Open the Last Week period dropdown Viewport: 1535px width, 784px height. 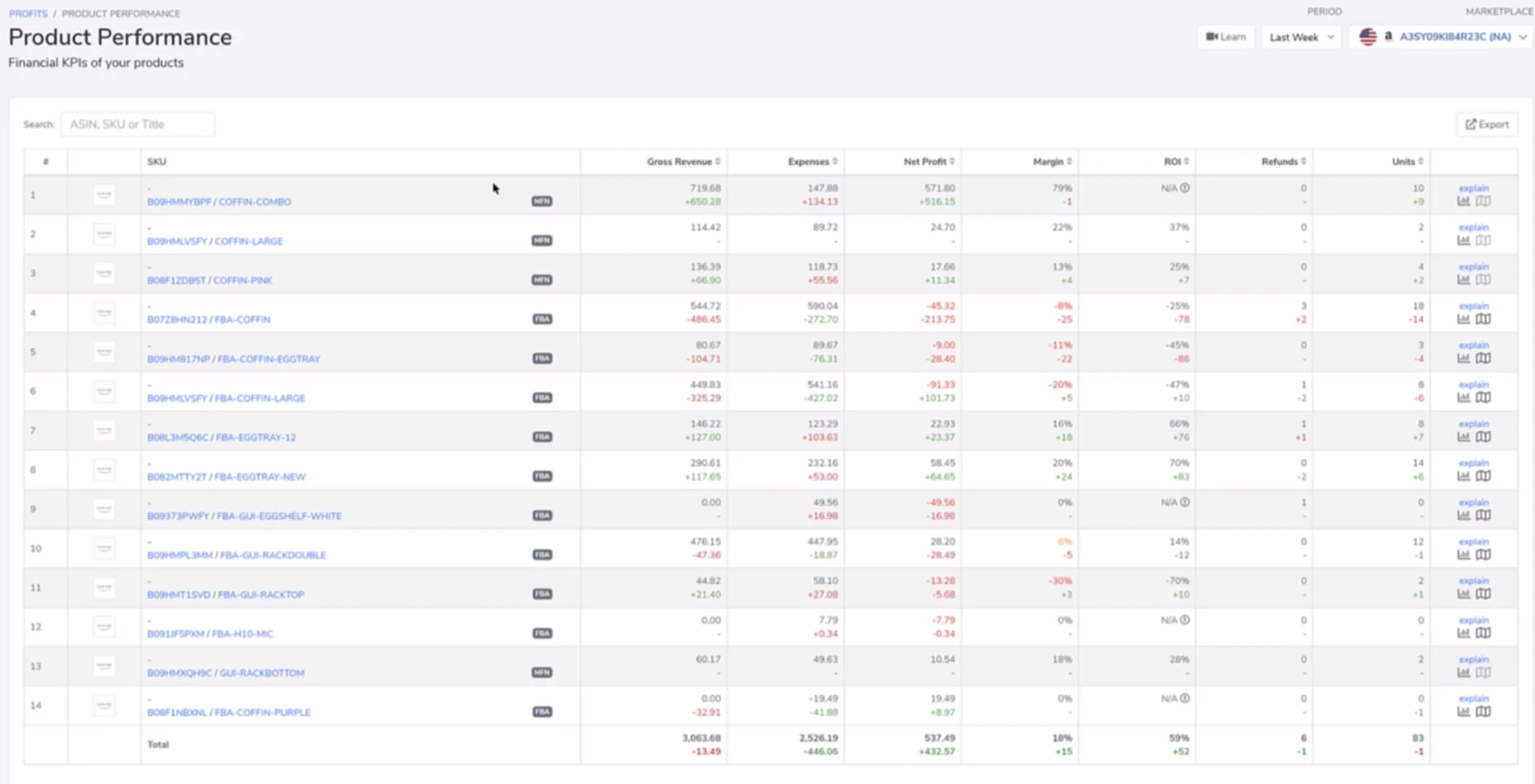click(x=1301, y=37)
